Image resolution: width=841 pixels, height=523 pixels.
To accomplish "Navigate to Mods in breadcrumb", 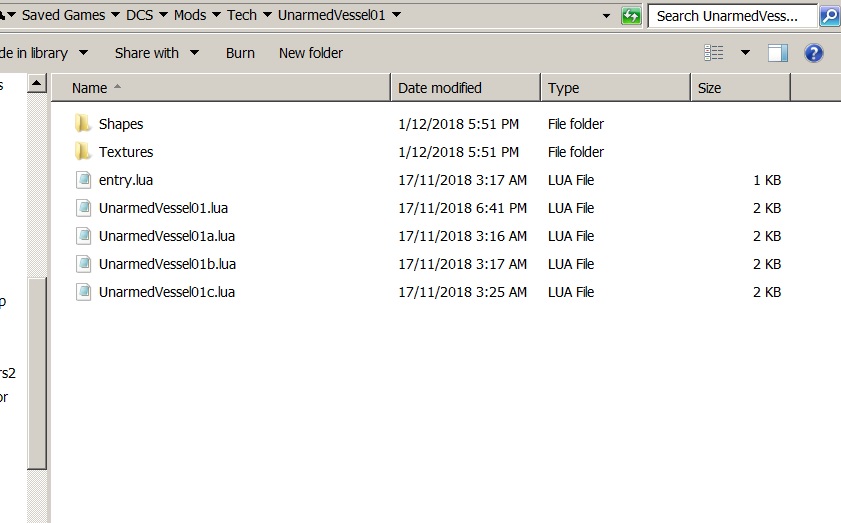I will (190, 15).
